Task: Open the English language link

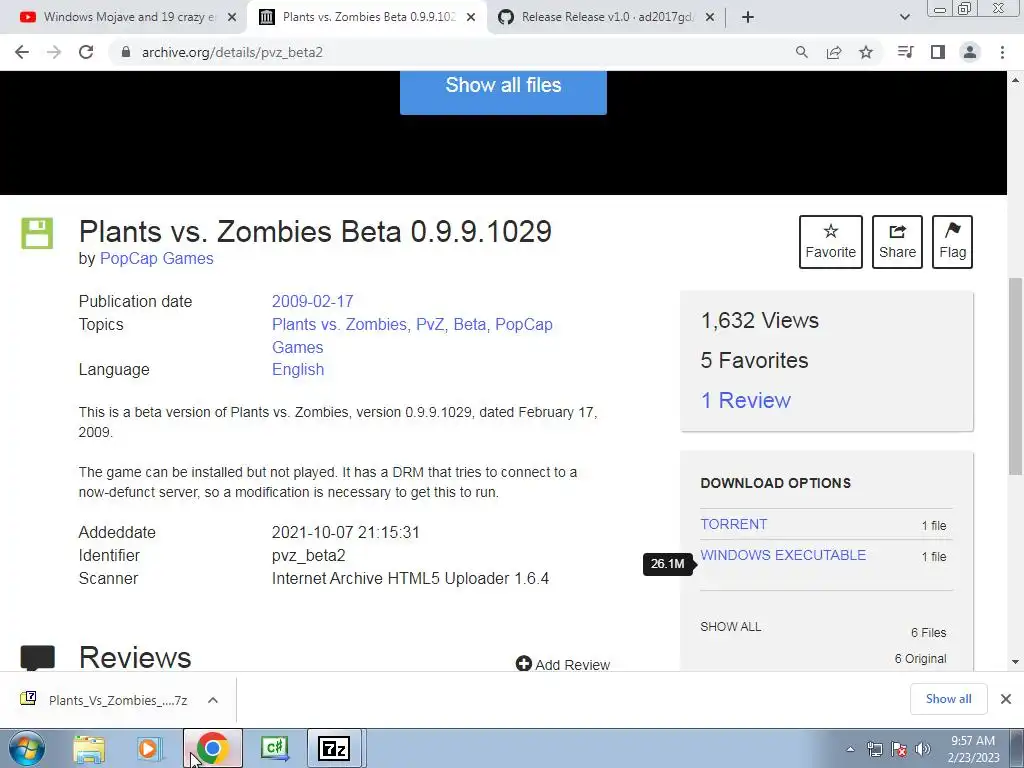Action: [x=298, y=369]
